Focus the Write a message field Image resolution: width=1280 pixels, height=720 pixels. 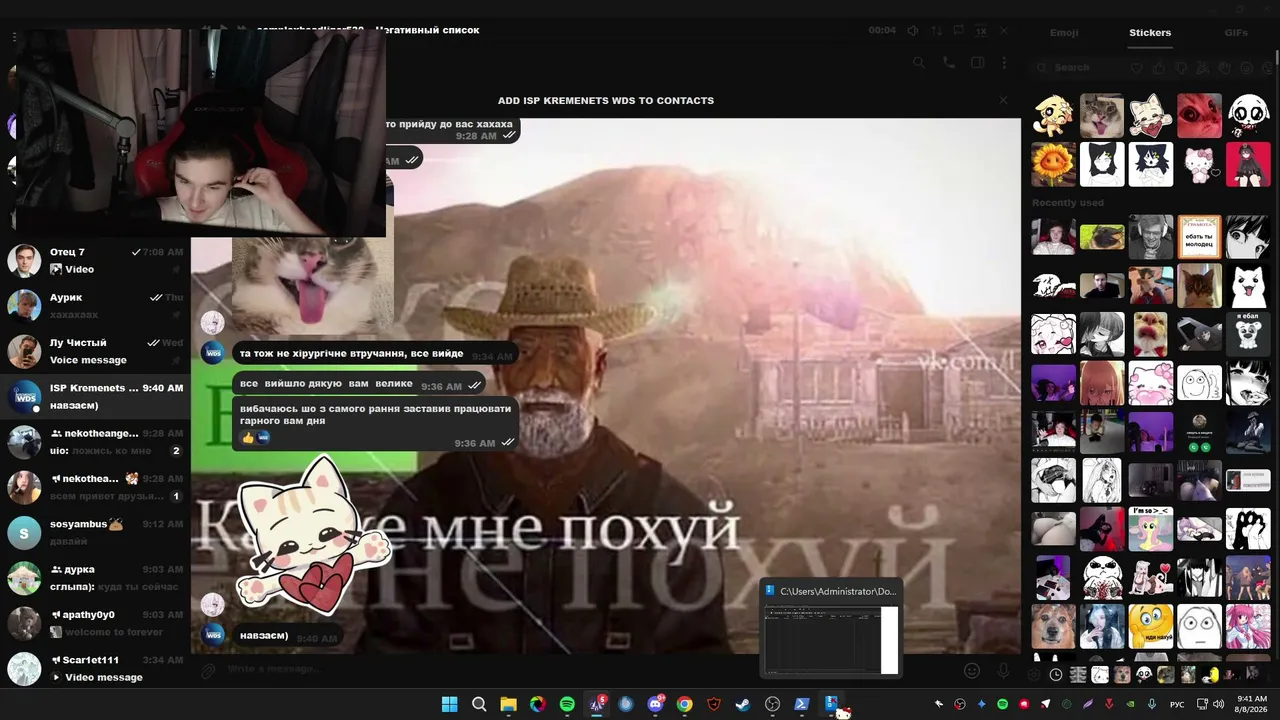click(x=590, y=670)
